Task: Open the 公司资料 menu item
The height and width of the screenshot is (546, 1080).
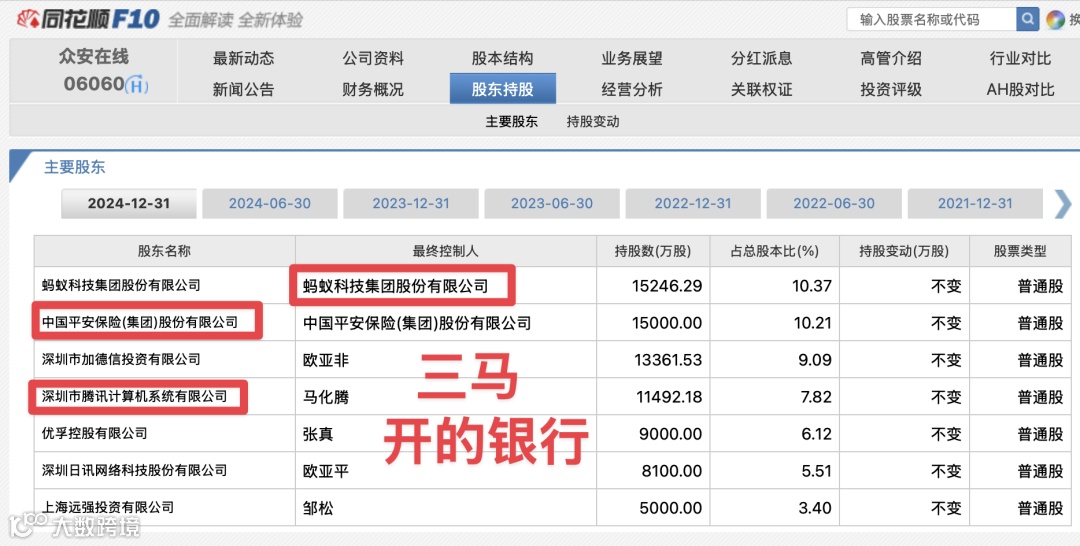Action: 373,59
